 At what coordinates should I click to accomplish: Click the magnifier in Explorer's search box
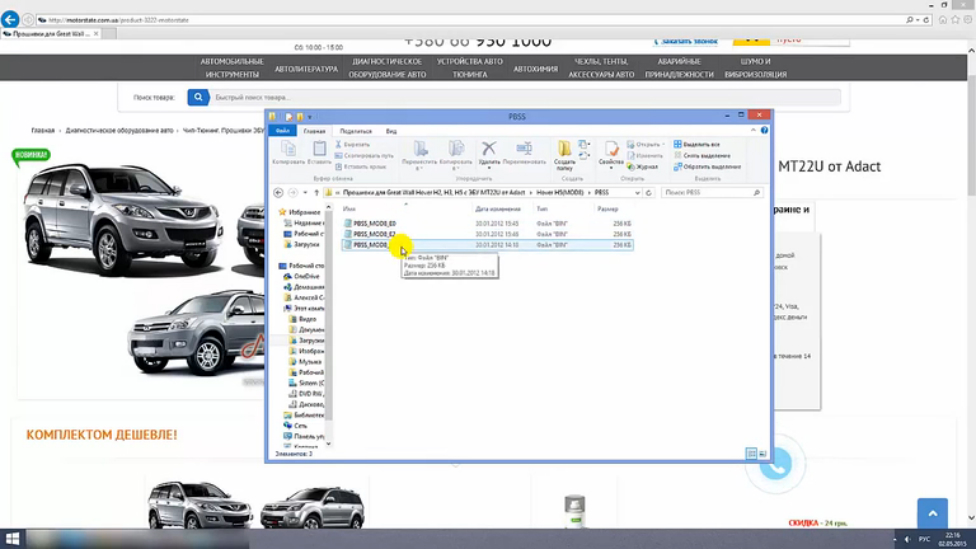(x=756, y=193)
